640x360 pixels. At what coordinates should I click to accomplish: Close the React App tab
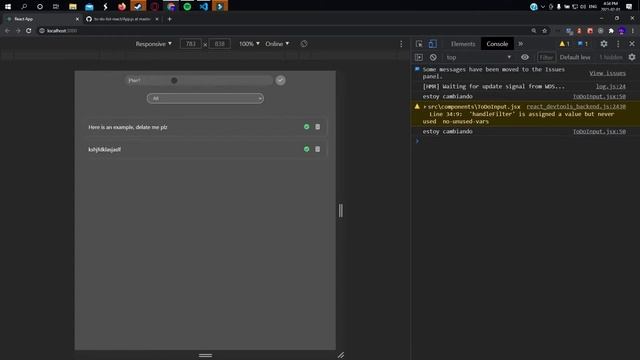(77, 19)
